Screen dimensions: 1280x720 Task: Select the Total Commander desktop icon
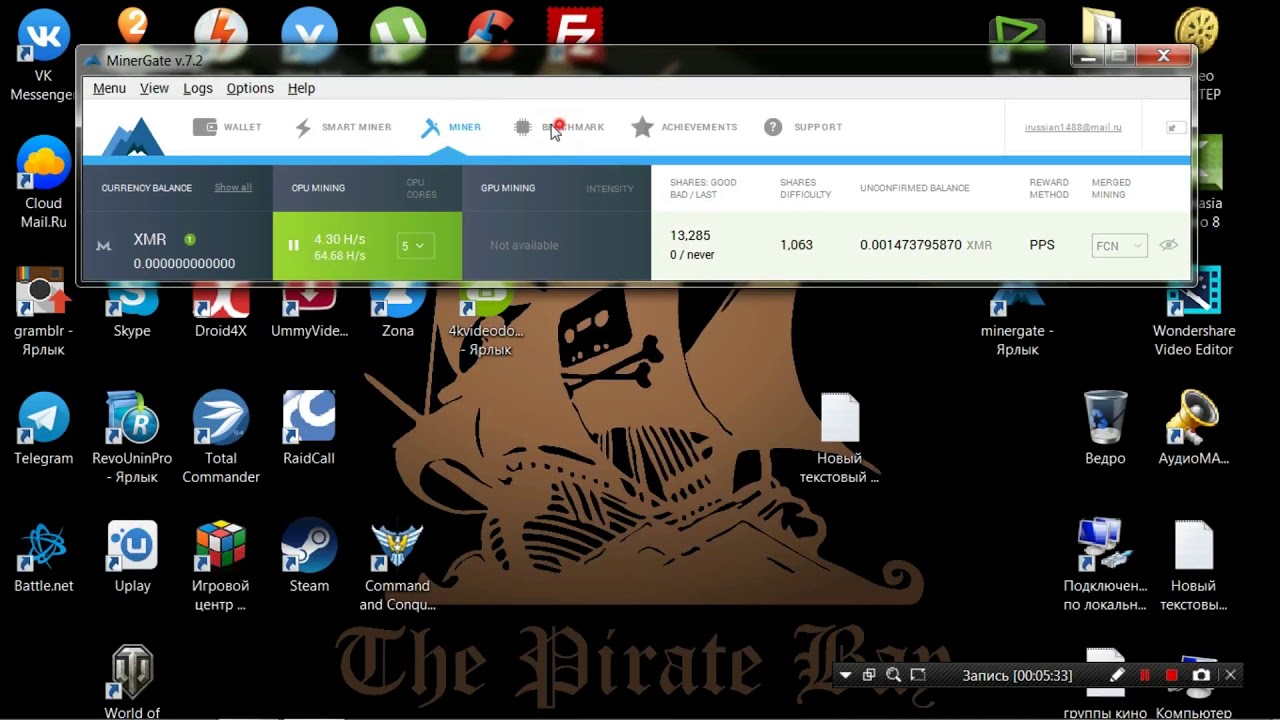click(220, 437)
